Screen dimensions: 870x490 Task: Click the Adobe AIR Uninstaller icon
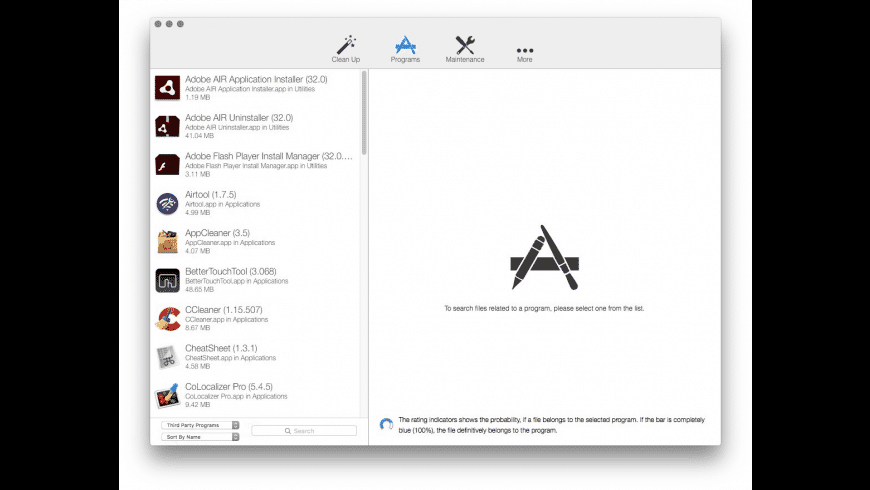tap(167, 126)
